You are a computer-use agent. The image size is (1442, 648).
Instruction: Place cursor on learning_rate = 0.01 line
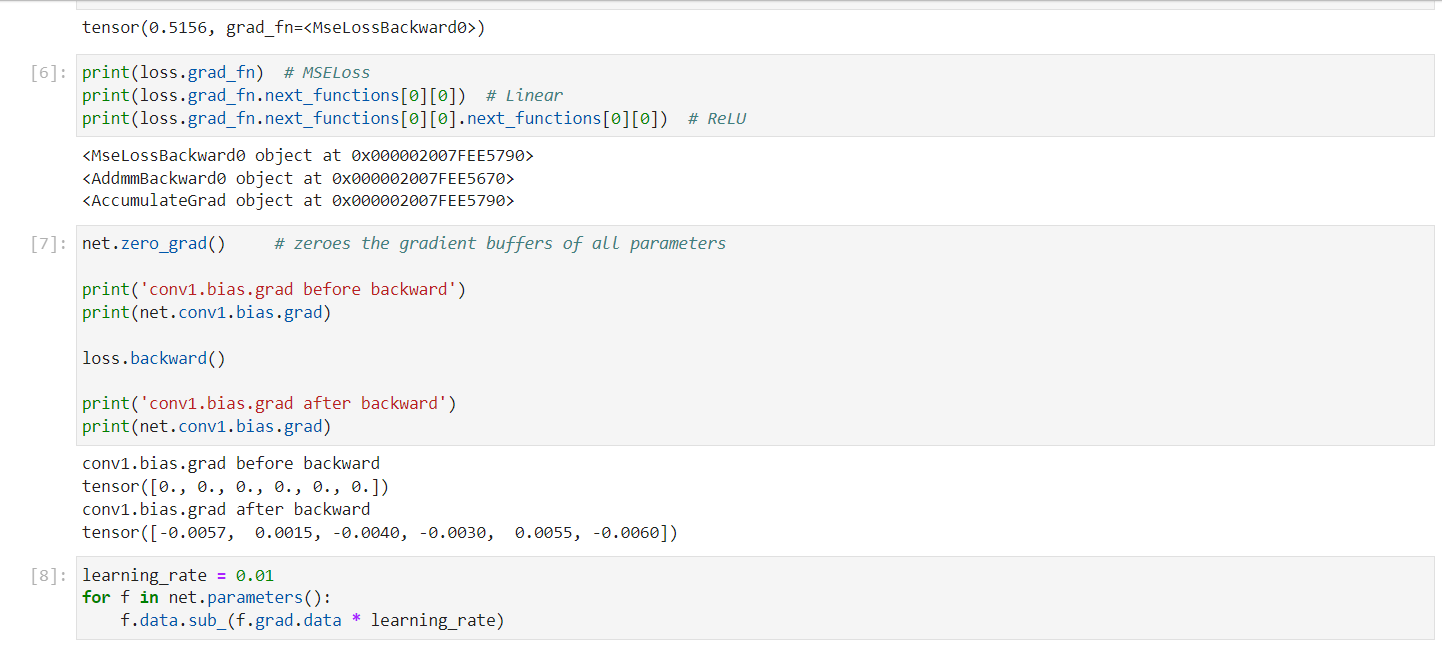point(177,575)
